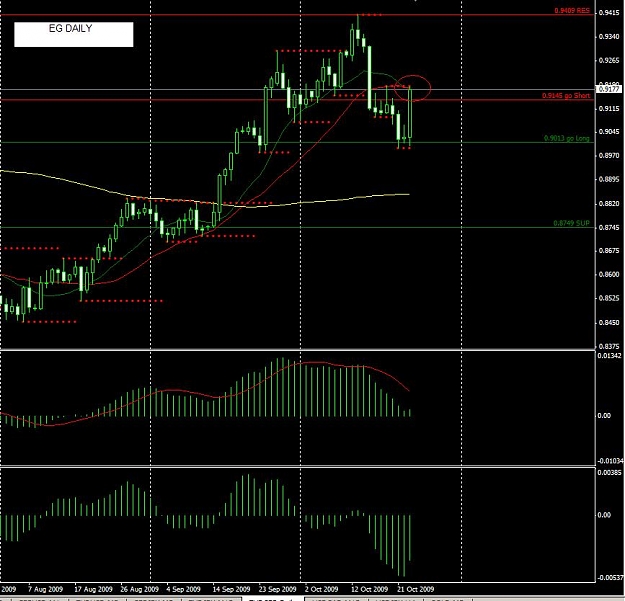Click the 0.01342 indicator scale value
The image size is (625, 601).
pos(609,355)
